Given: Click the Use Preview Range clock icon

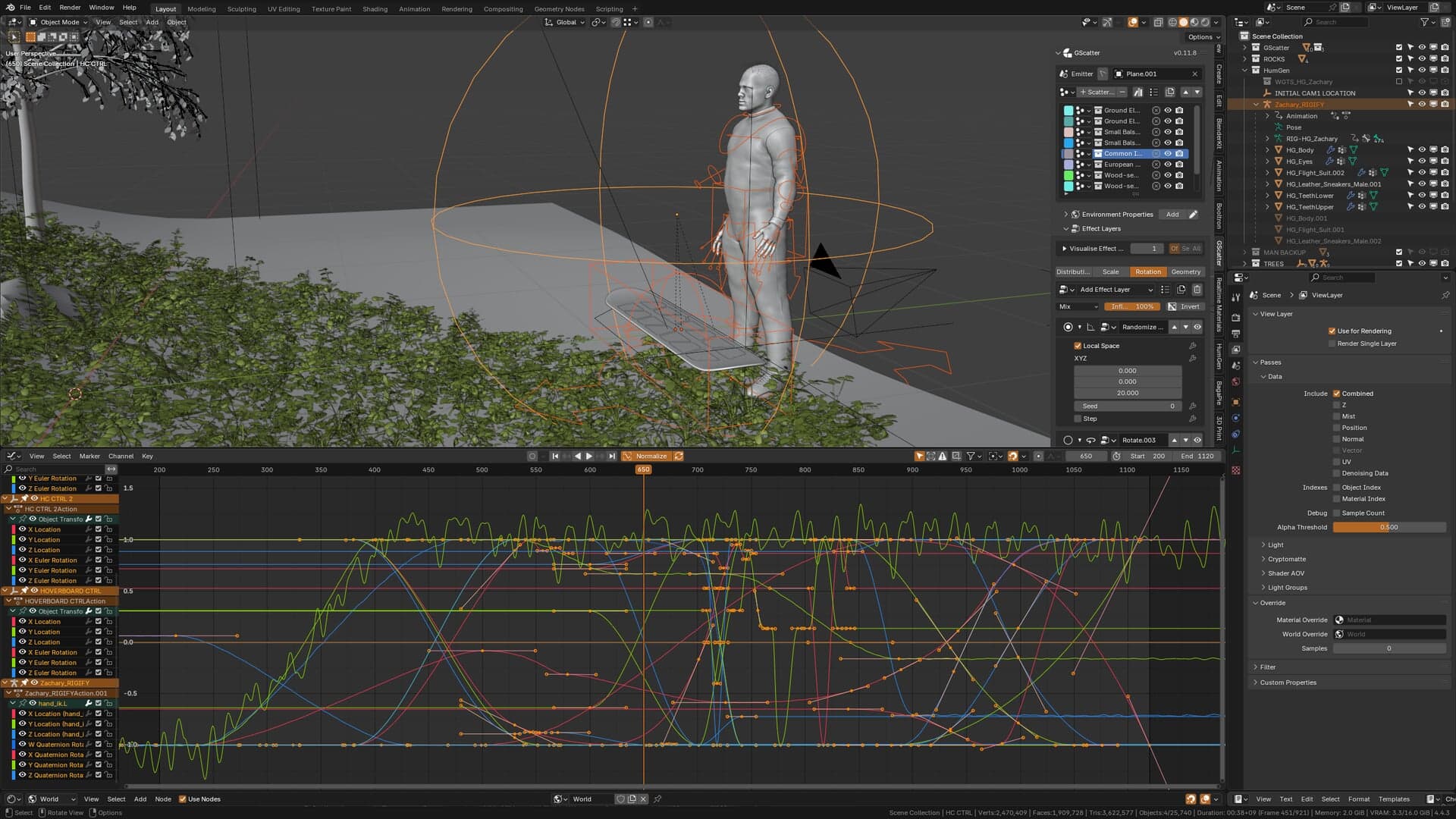Looking at the screenshot, I should pos(1116,456).
